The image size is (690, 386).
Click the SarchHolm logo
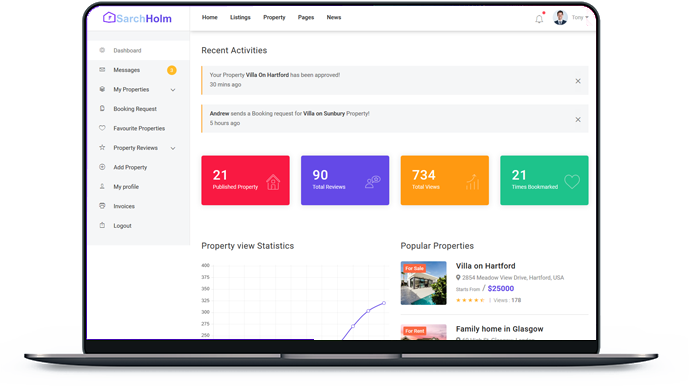[x=137, y=18]
